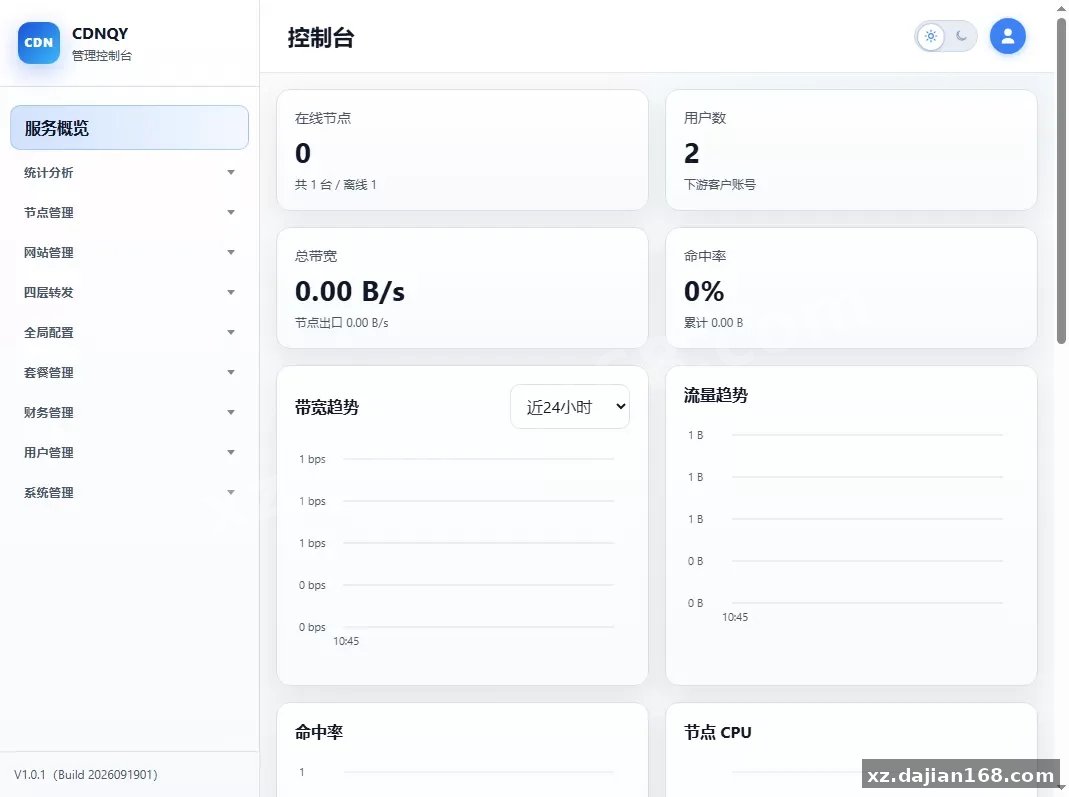Expand the 用户管理 arrow

click(231, 453)
